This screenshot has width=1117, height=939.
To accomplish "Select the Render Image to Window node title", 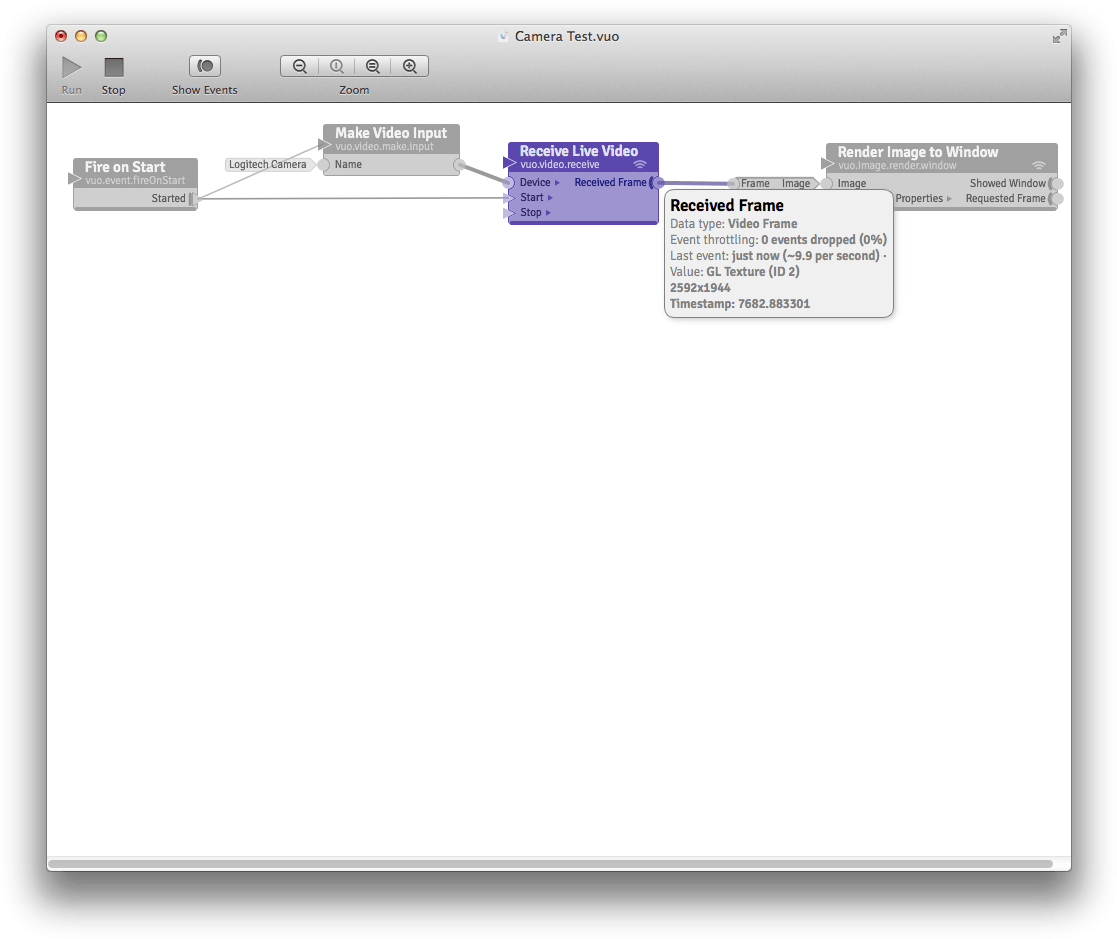I will coord(918,152).
